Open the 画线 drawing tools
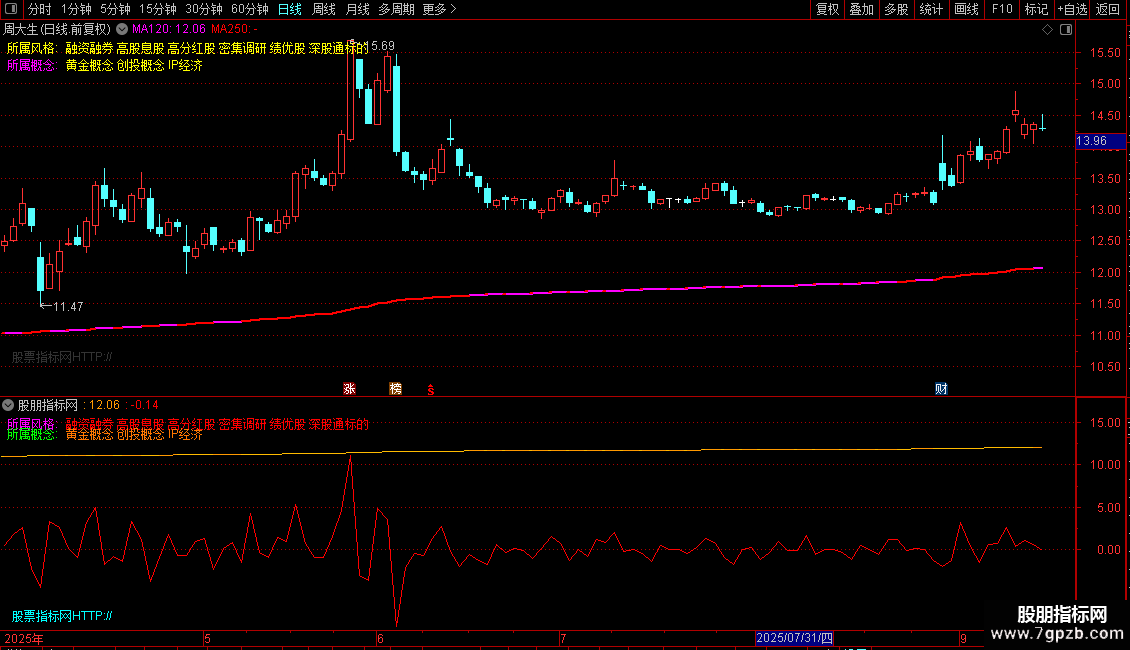 [966, 9]
